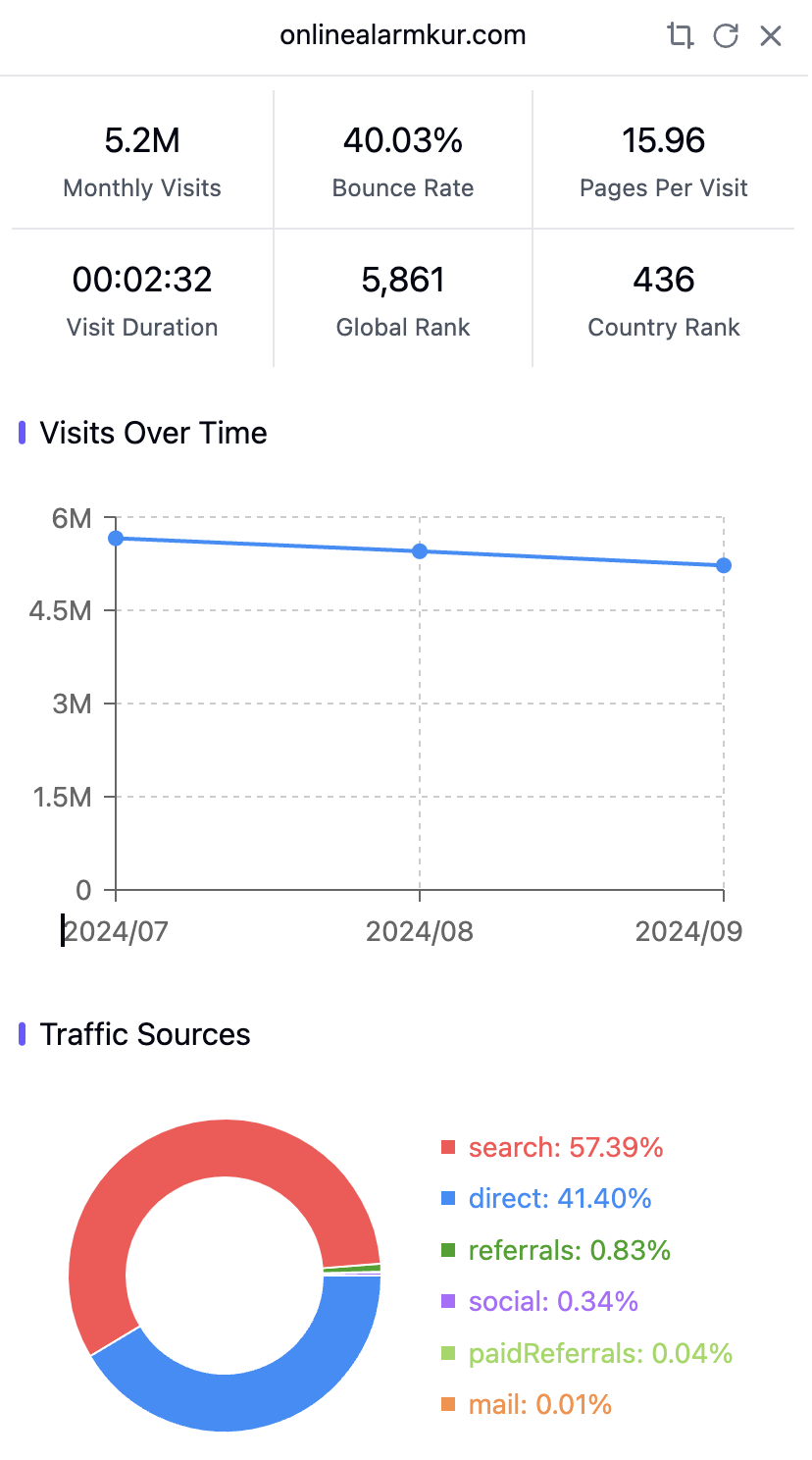812x1460 pixels.
Task: Click the social legend color square
Action: click(448, 1302)
